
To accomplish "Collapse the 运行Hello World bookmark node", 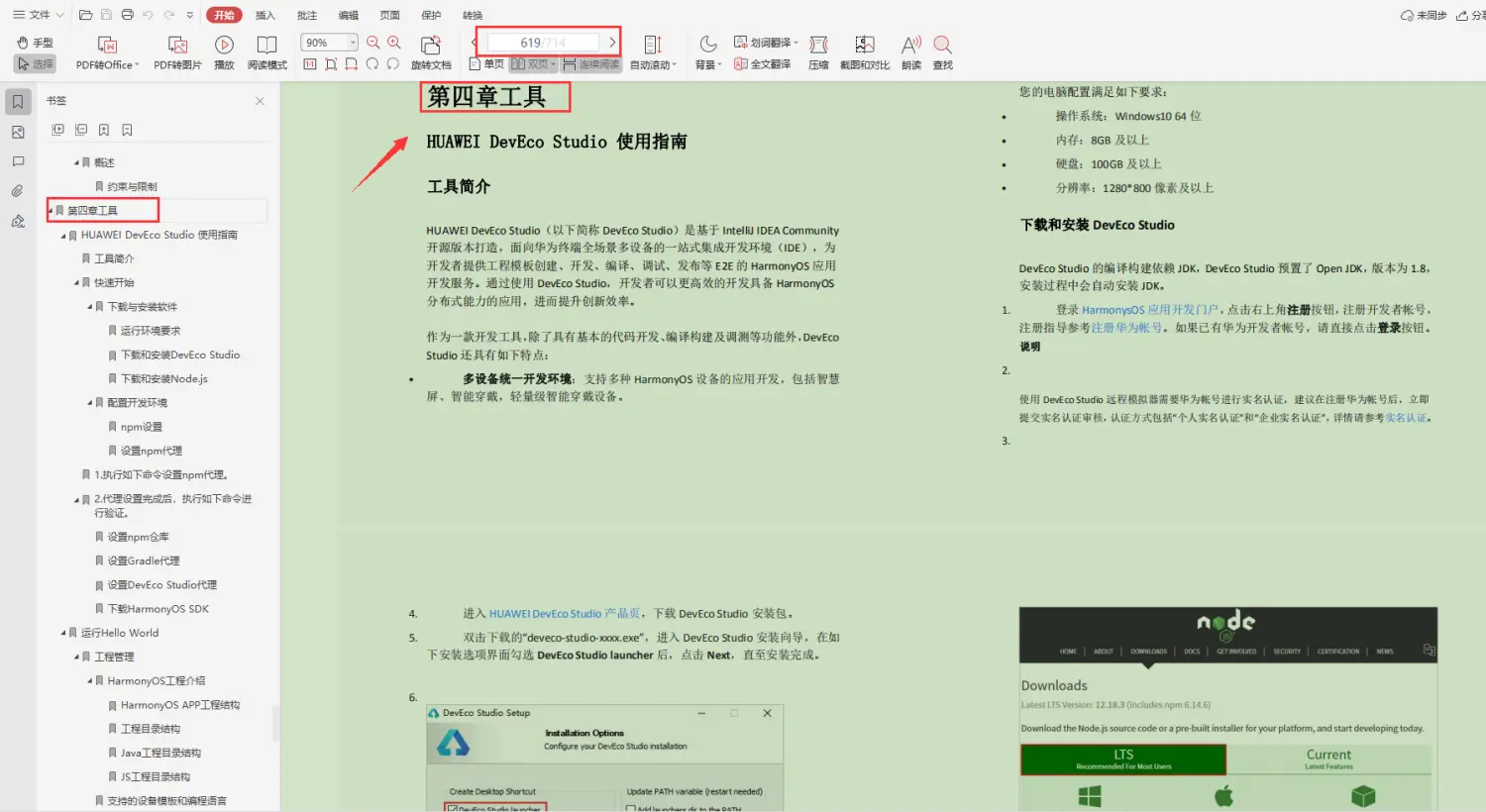I will pyautogui.click(x=63, y=633).
